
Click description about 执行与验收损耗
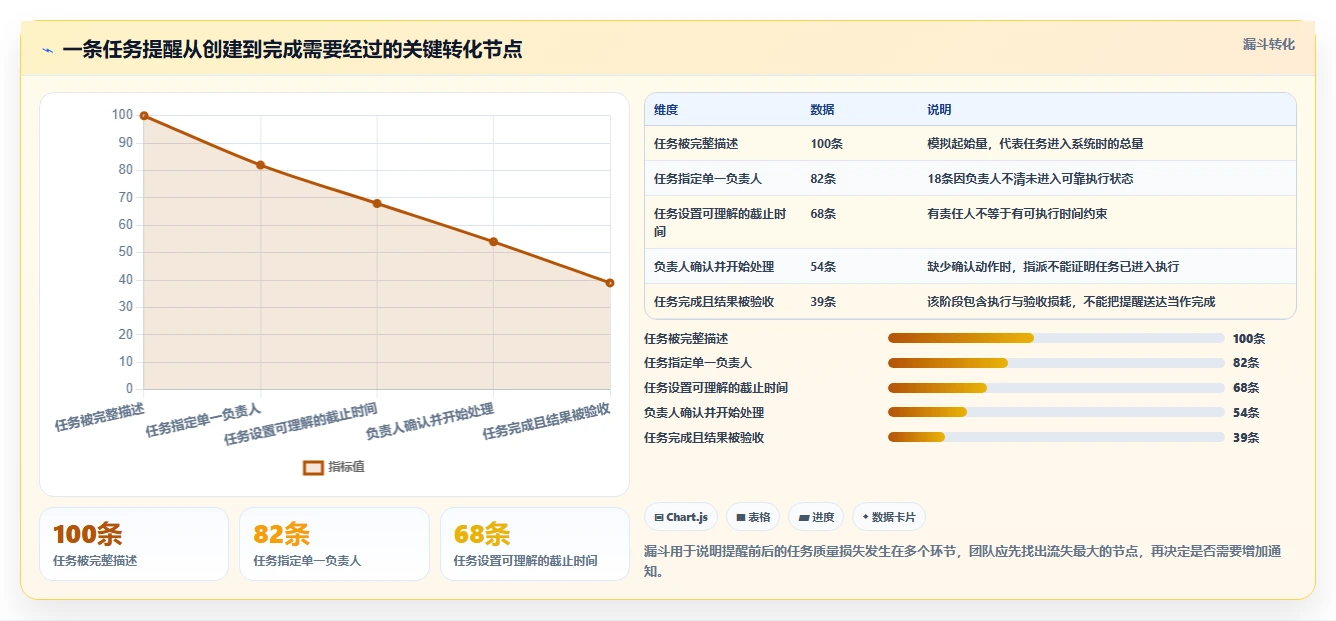coord(1071,302)
